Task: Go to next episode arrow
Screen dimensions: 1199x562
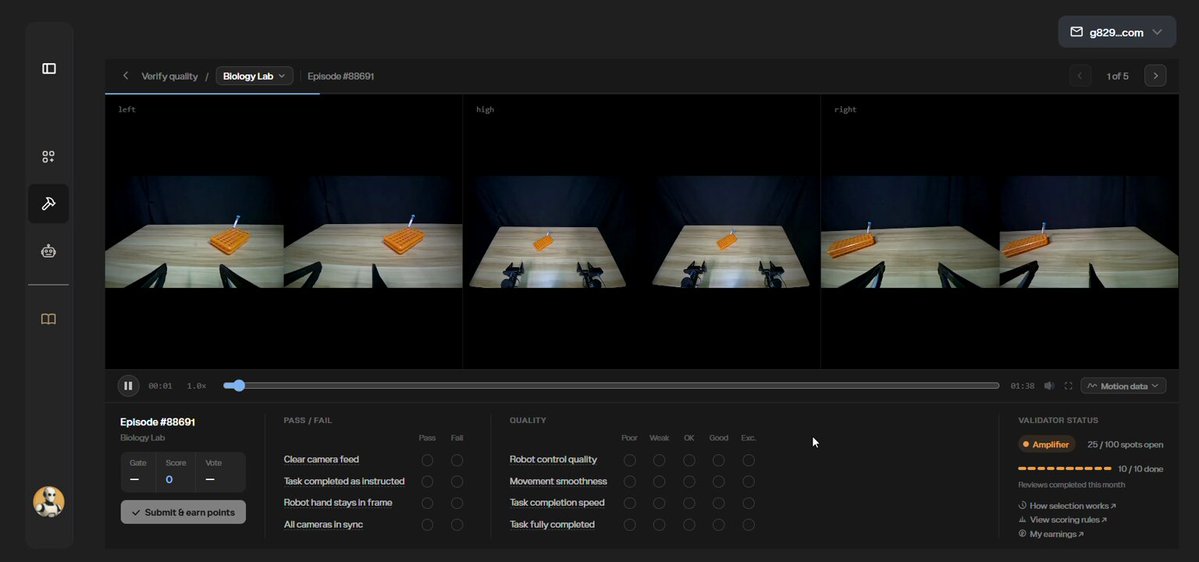Action: point(1155,76)
